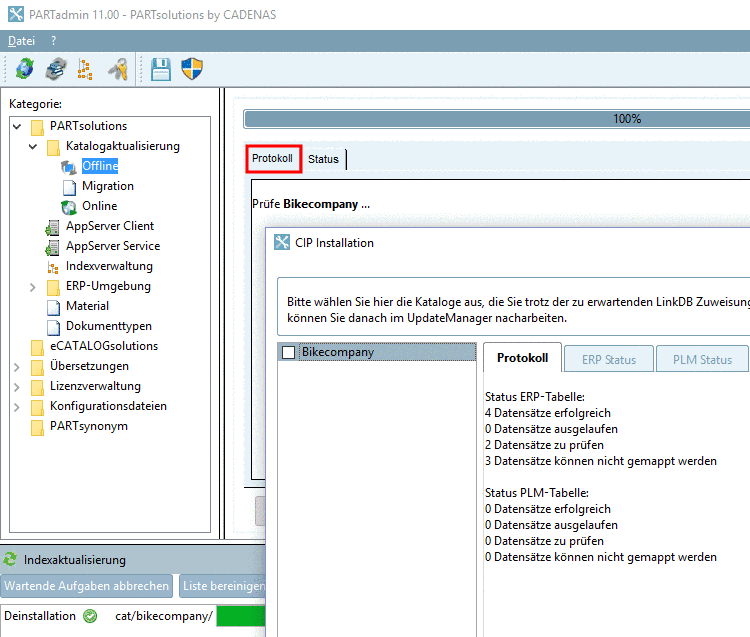Select the PARTsolutions root label
The image size is (750, 637).
pos(88,126)
